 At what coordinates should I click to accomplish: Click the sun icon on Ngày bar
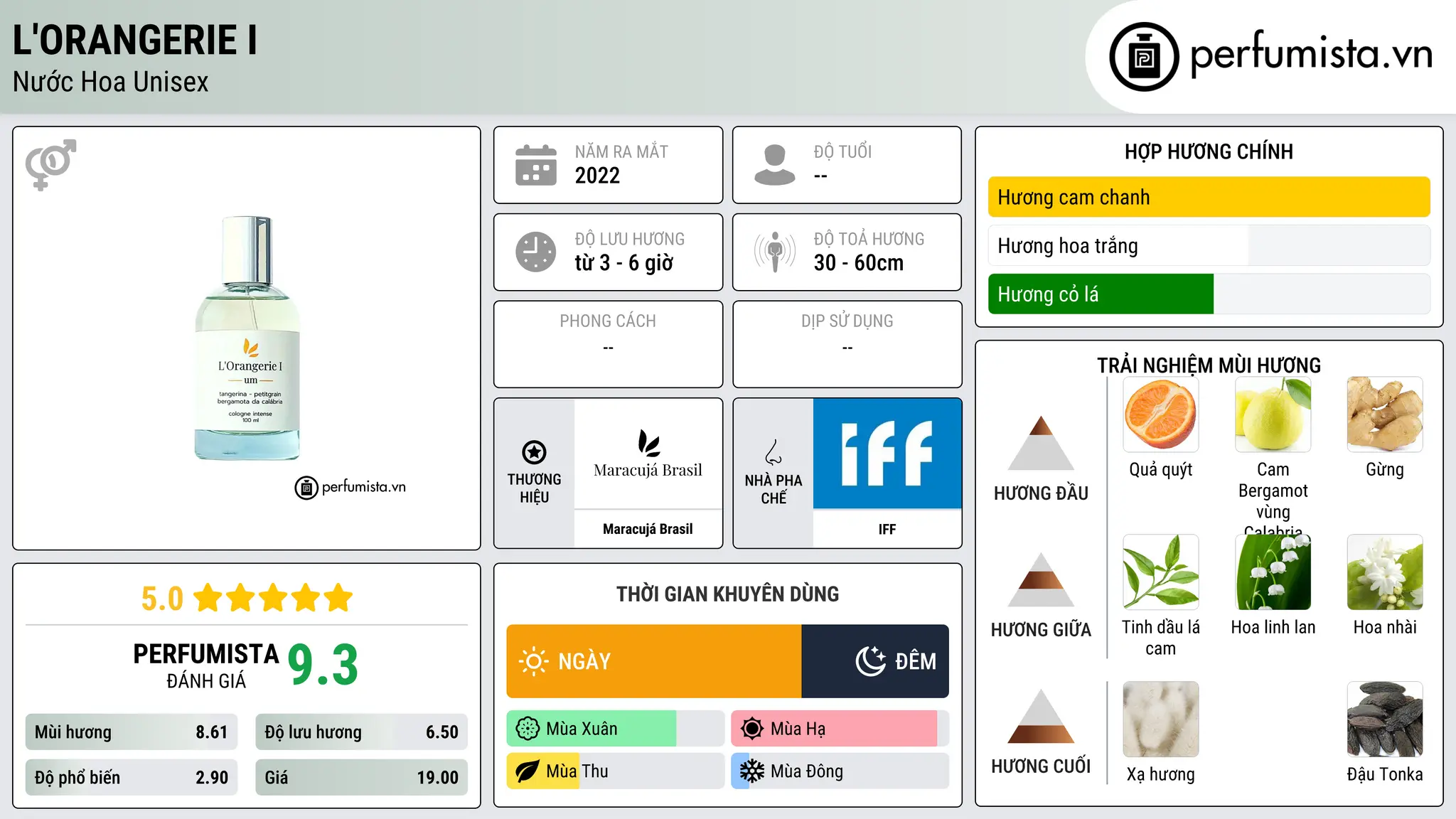[x=533, y=661]
